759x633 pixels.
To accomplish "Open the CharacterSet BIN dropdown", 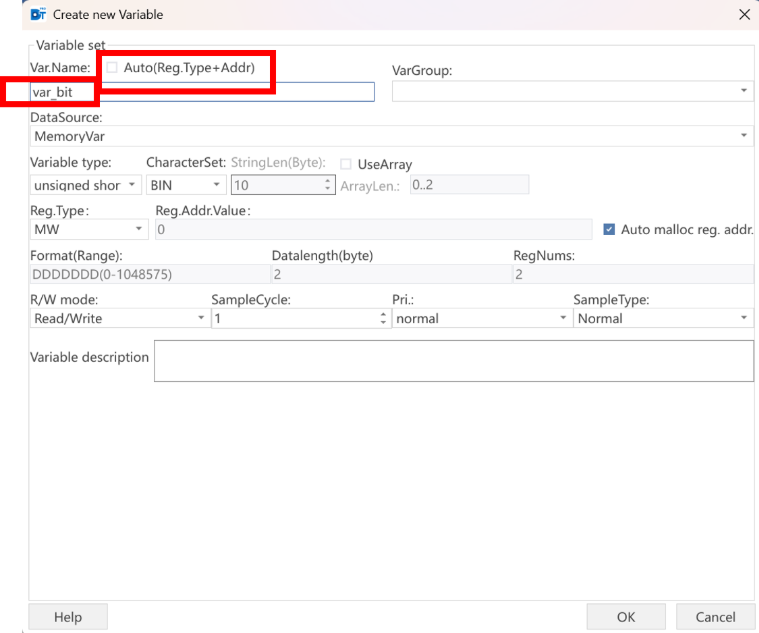I will (186, 185).
